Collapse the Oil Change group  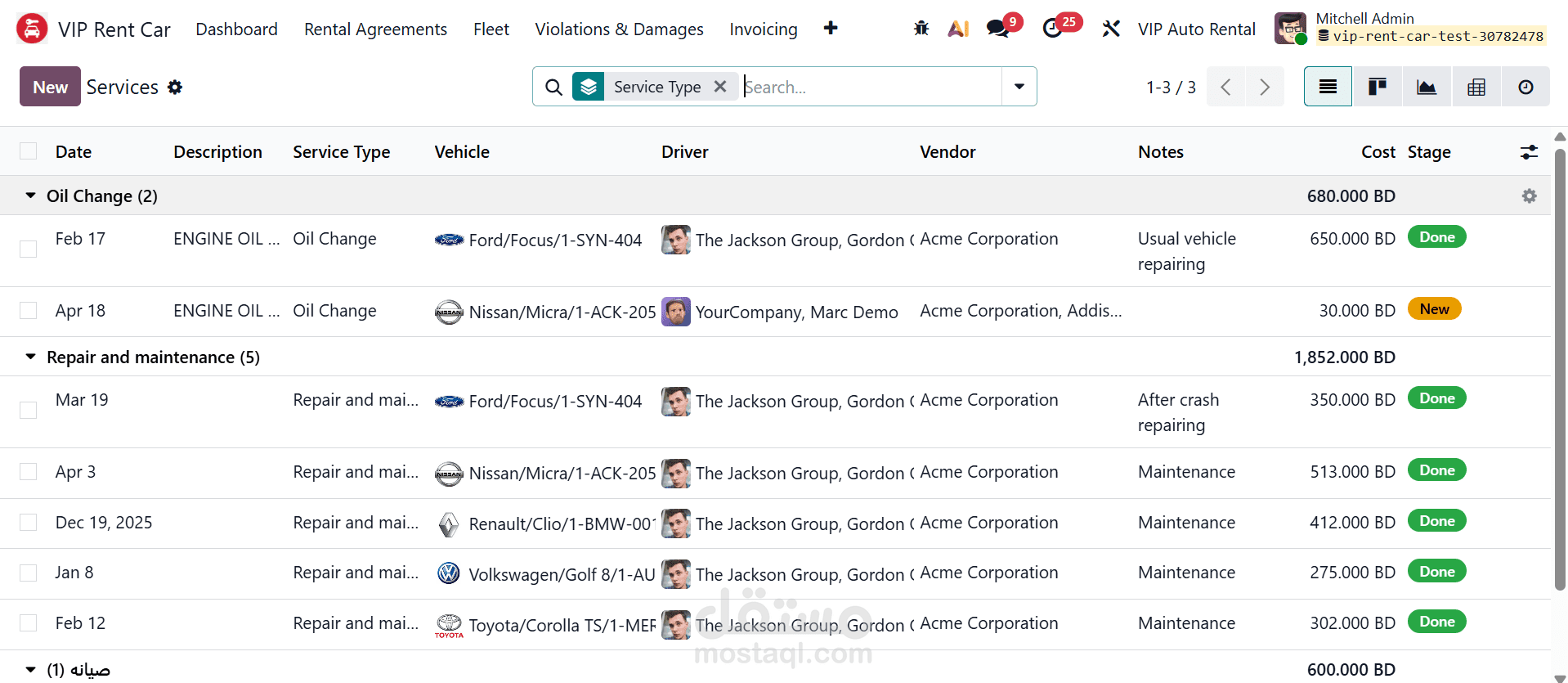click(x=31, y=195)
